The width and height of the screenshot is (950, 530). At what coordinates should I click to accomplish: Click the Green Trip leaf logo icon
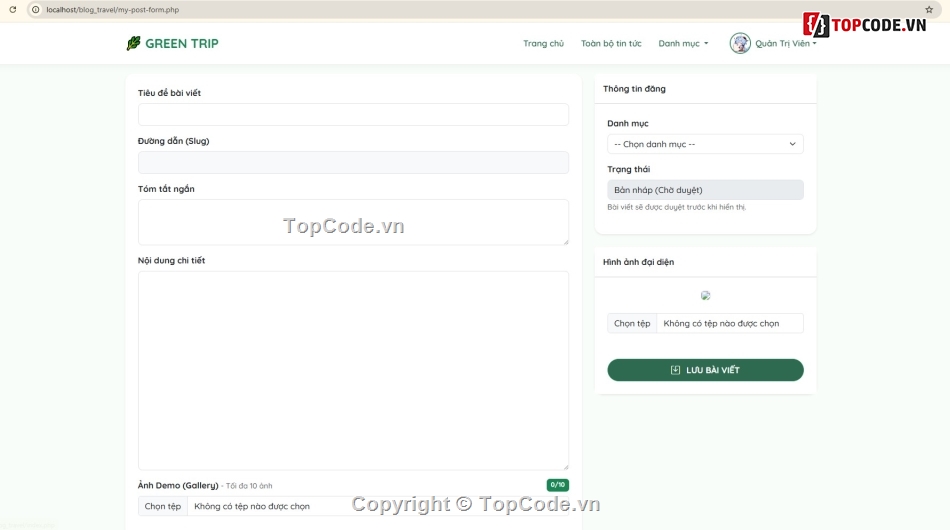tap(133, 43)
